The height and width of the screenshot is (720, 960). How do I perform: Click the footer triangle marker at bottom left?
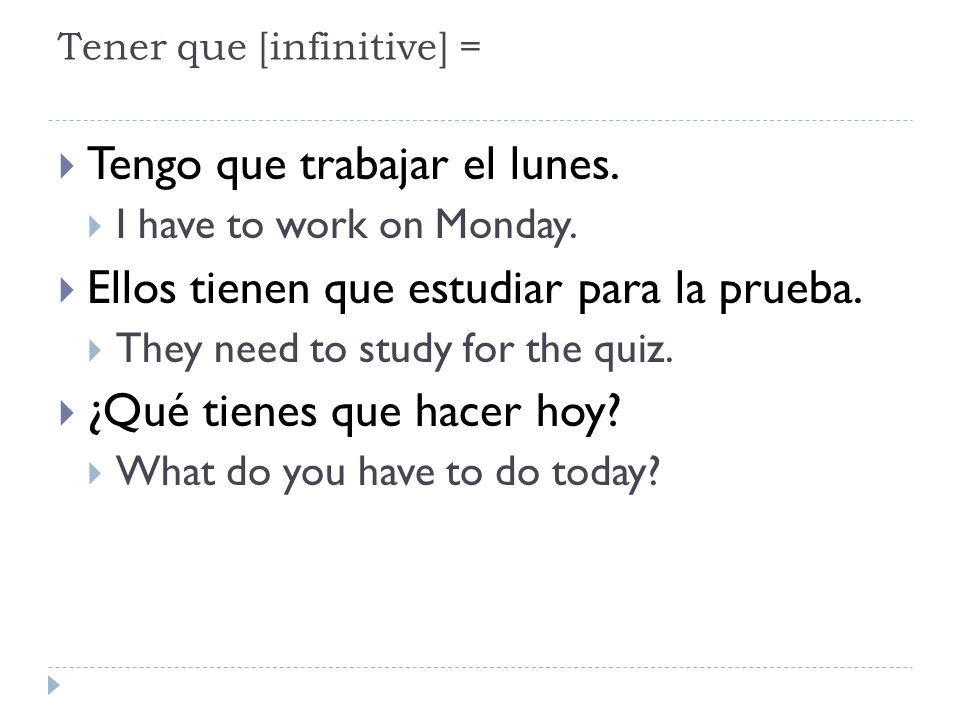(x=54, y=685)
